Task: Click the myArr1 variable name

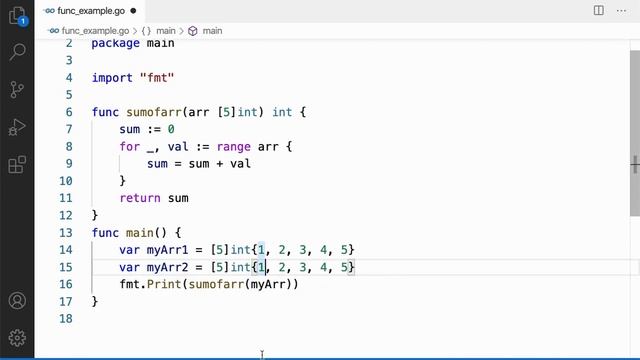Action: click(x=167, y=250)
